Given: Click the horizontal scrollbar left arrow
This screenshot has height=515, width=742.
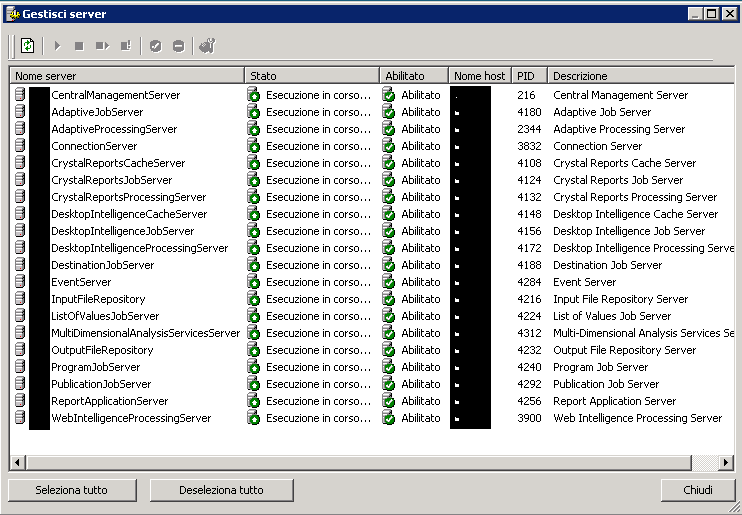Looking at the screenshot, I should point(18,462).
